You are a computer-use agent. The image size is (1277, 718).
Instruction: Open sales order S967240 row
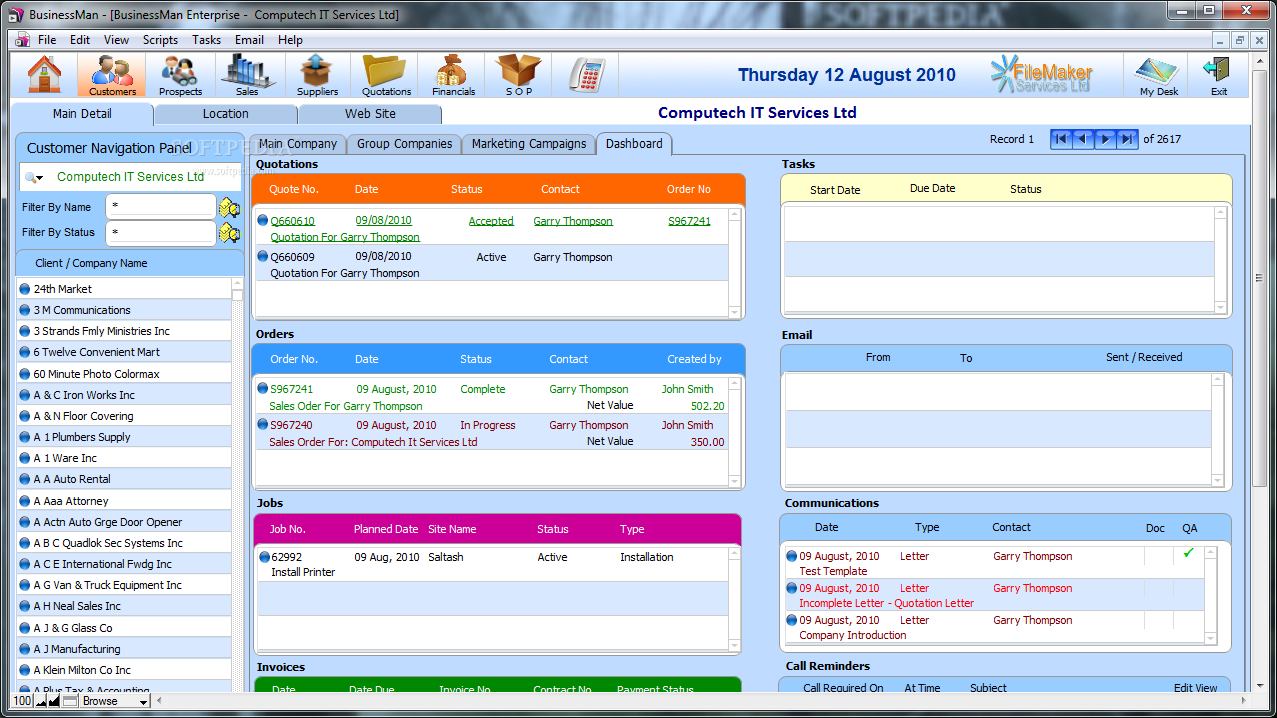492,433
